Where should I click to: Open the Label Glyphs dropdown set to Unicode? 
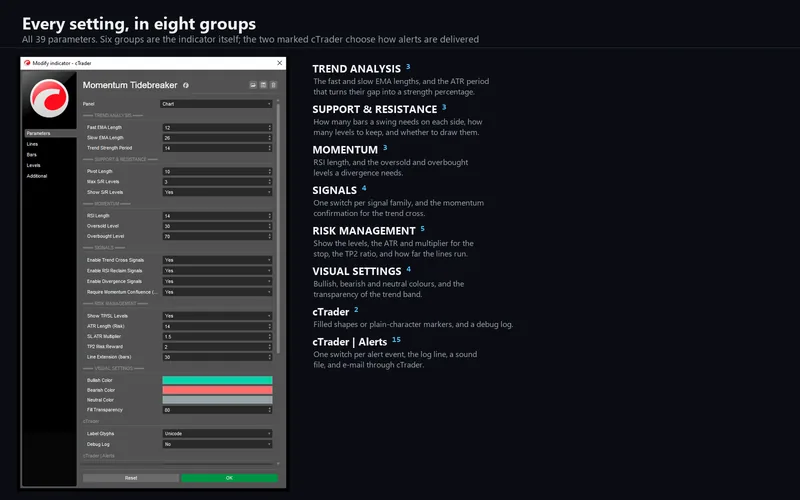[217, 434]
